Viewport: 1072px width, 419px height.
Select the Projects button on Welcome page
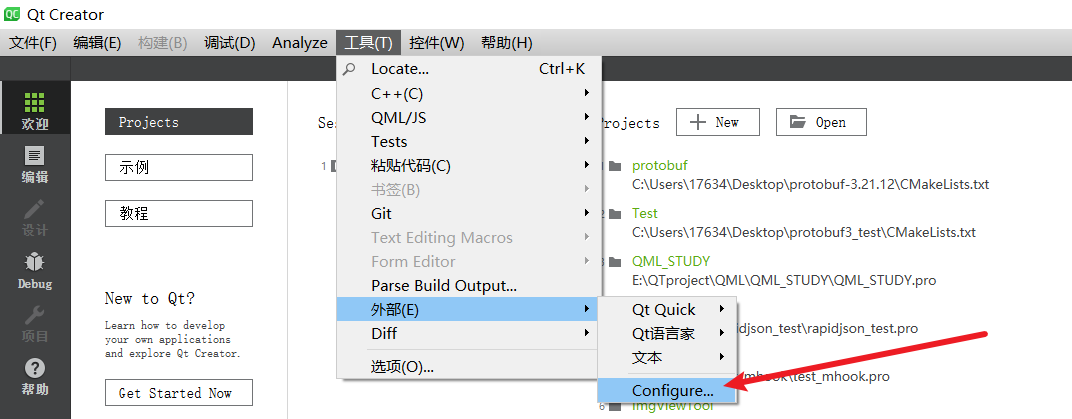[x=179, y=122]
